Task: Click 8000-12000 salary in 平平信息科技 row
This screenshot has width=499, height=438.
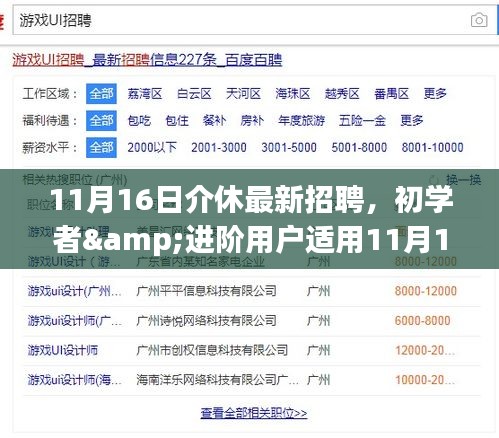Action: (x=426, y=291)
